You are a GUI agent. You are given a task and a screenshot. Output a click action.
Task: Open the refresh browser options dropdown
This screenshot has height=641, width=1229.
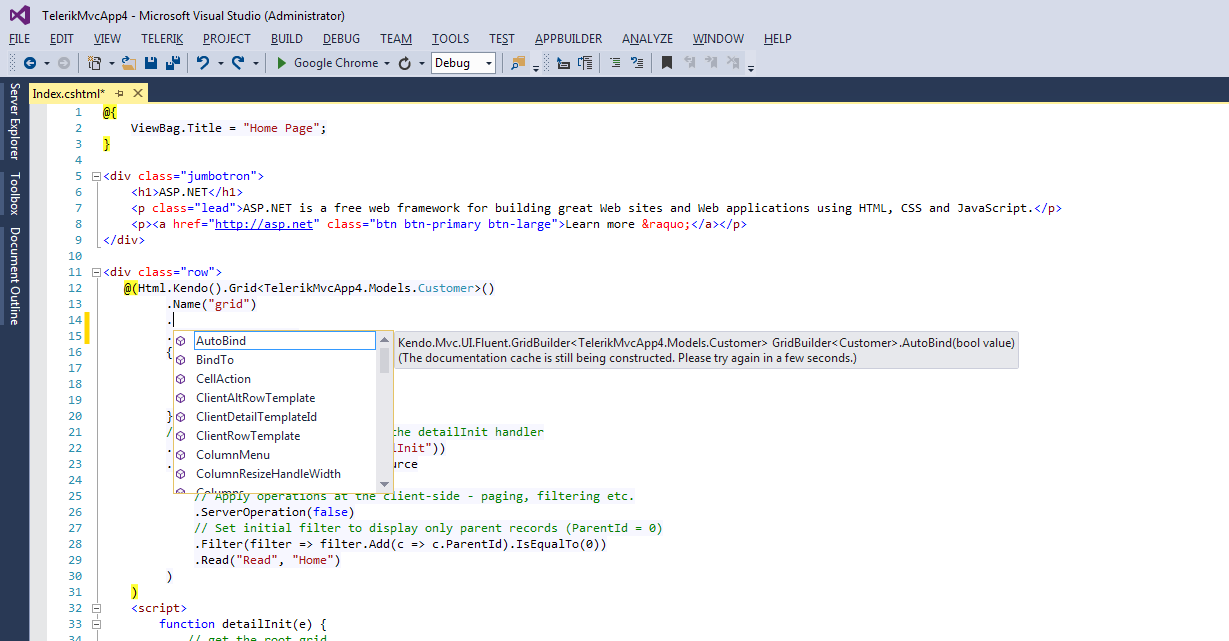(x=421, y=63)
